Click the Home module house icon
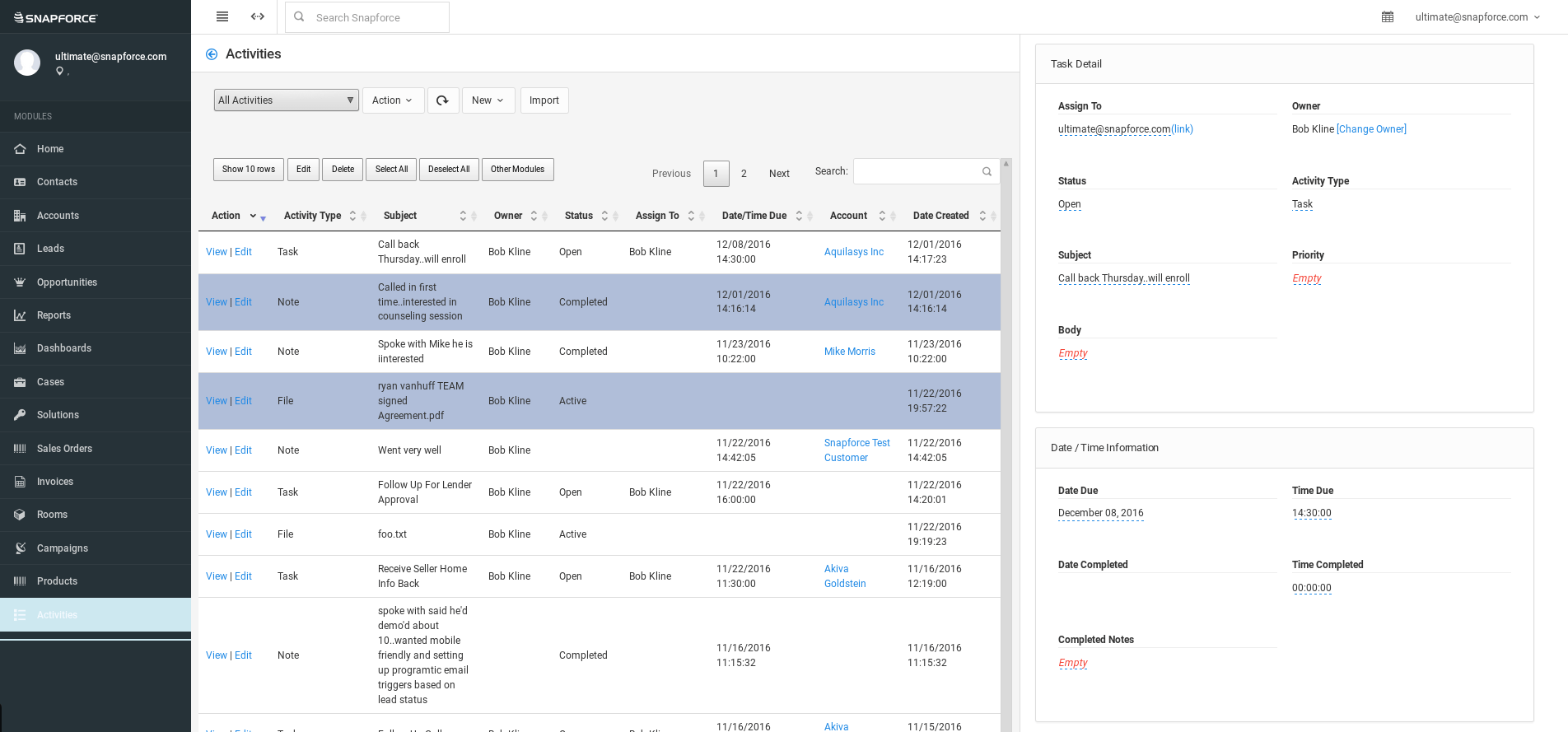Image resolution: width=1568 pixels, height=732 pixels. pyautogui.click(x=20, y=149)
